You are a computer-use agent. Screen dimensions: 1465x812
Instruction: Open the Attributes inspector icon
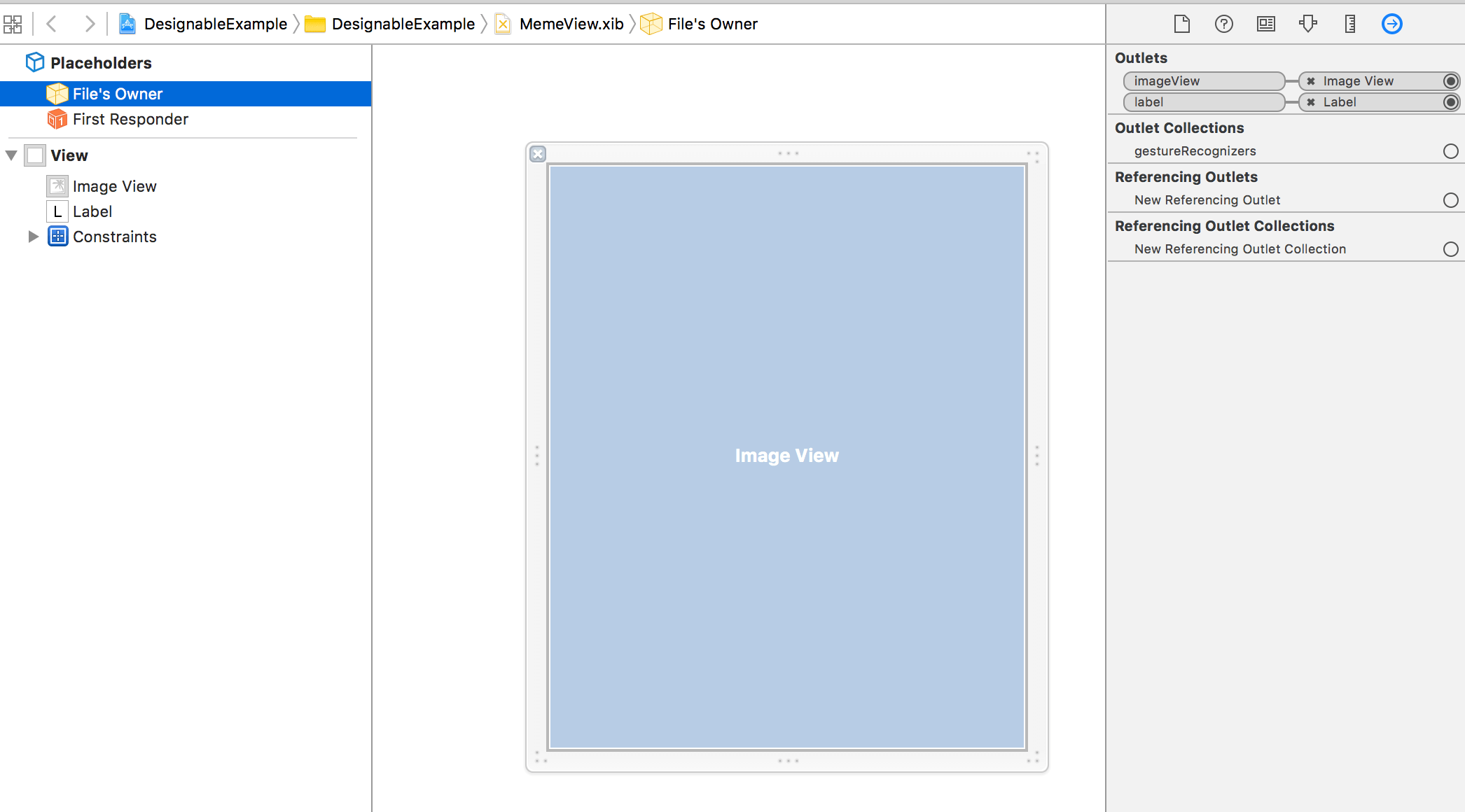[x=1307, y=24]
